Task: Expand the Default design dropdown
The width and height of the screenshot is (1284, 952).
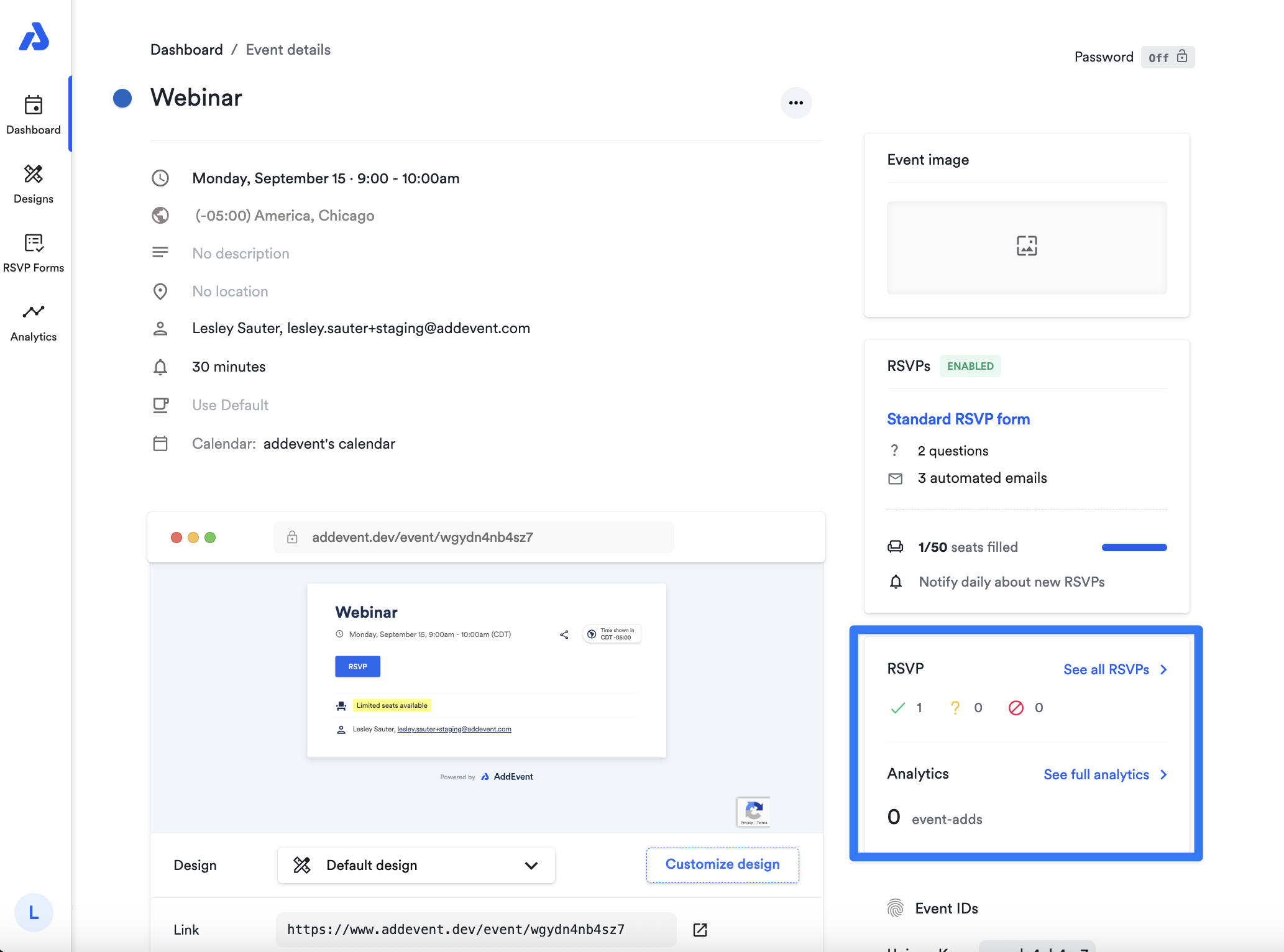Action: [x=416, y=865]
